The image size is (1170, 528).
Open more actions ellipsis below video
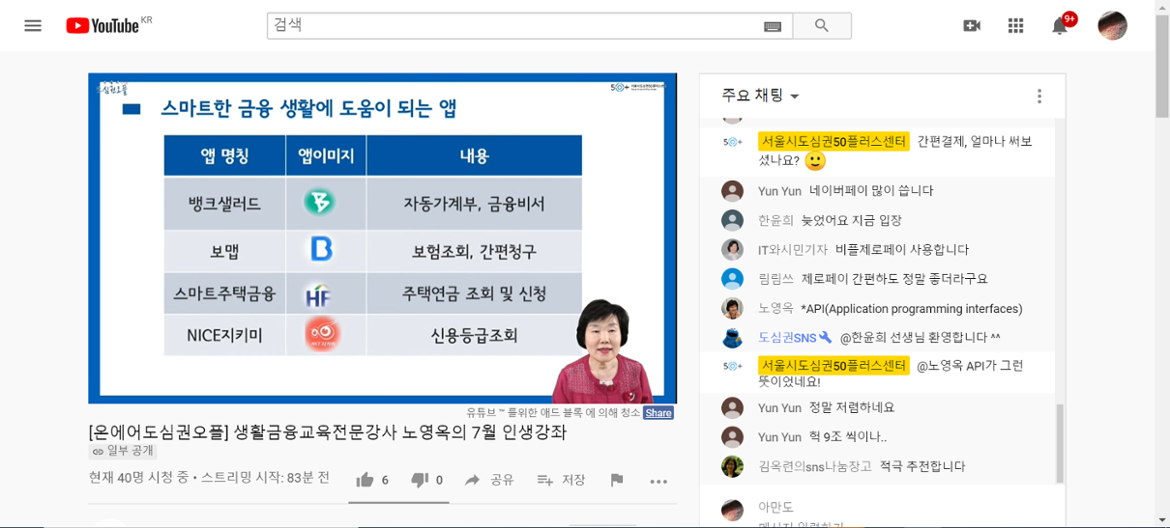point(658,481)
